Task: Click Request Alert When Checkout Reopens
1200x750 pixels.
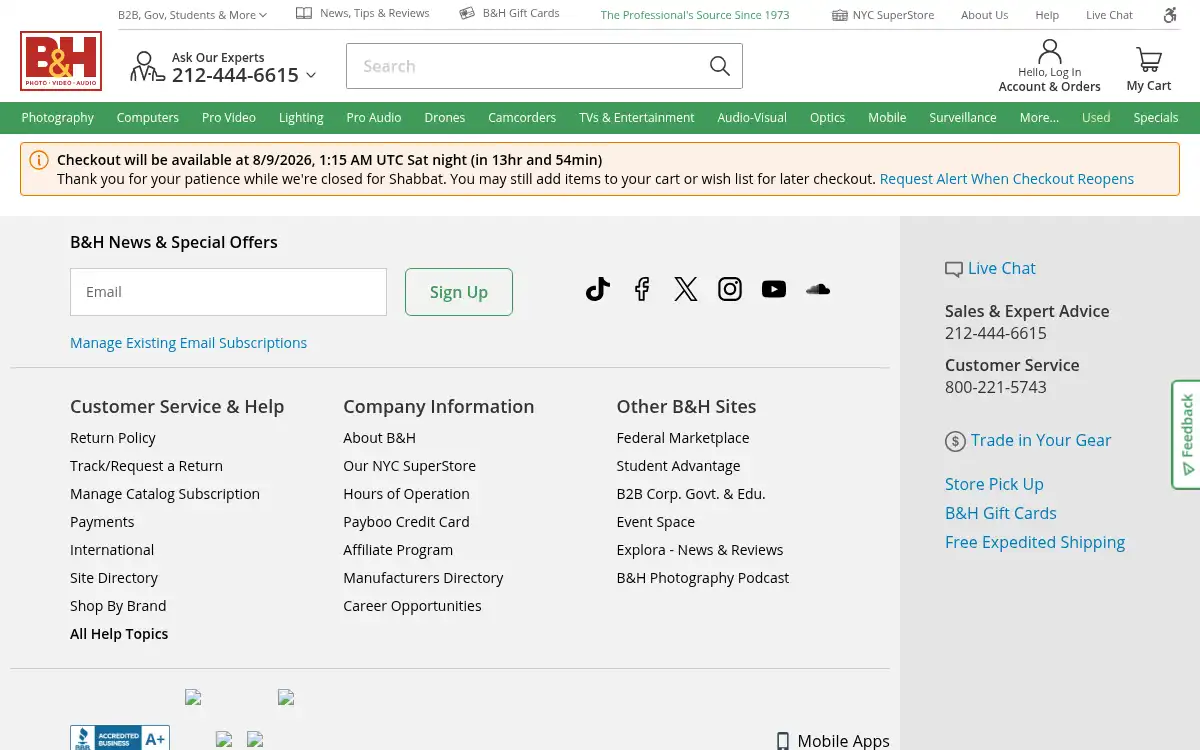Action: pos(1007,179)
